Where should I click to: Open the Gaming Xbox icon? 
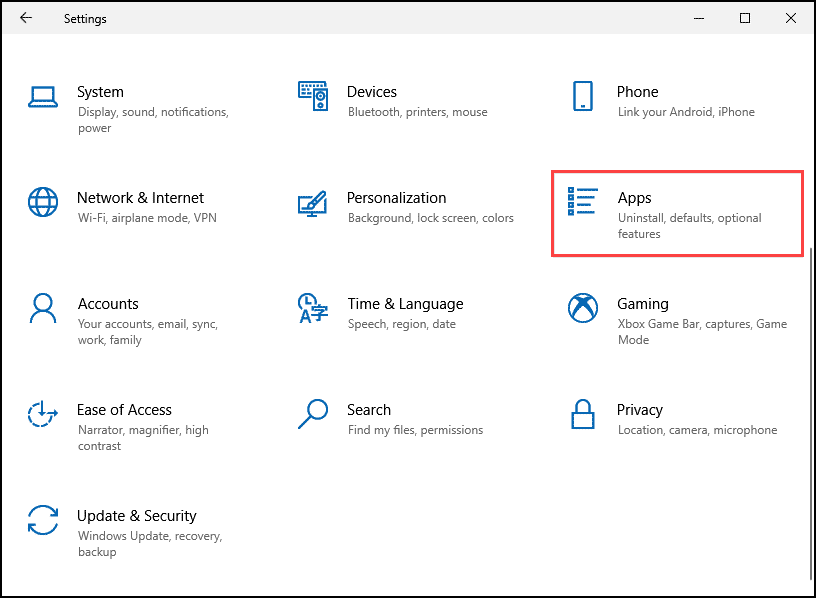[x=583, y=308]
